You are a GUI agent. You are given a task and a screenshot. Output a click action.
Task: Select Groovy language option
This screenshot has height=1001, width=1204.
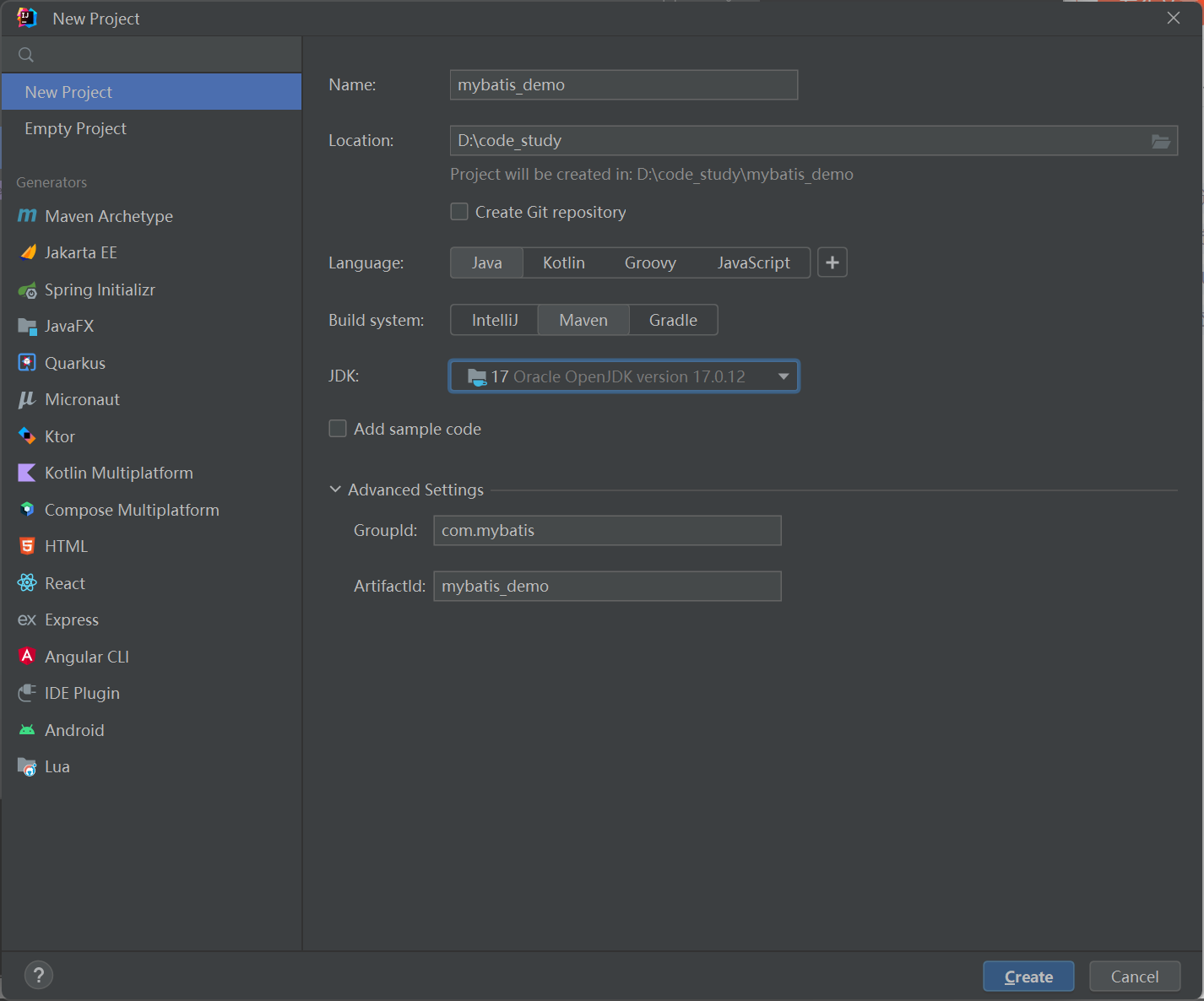[650, 262]
